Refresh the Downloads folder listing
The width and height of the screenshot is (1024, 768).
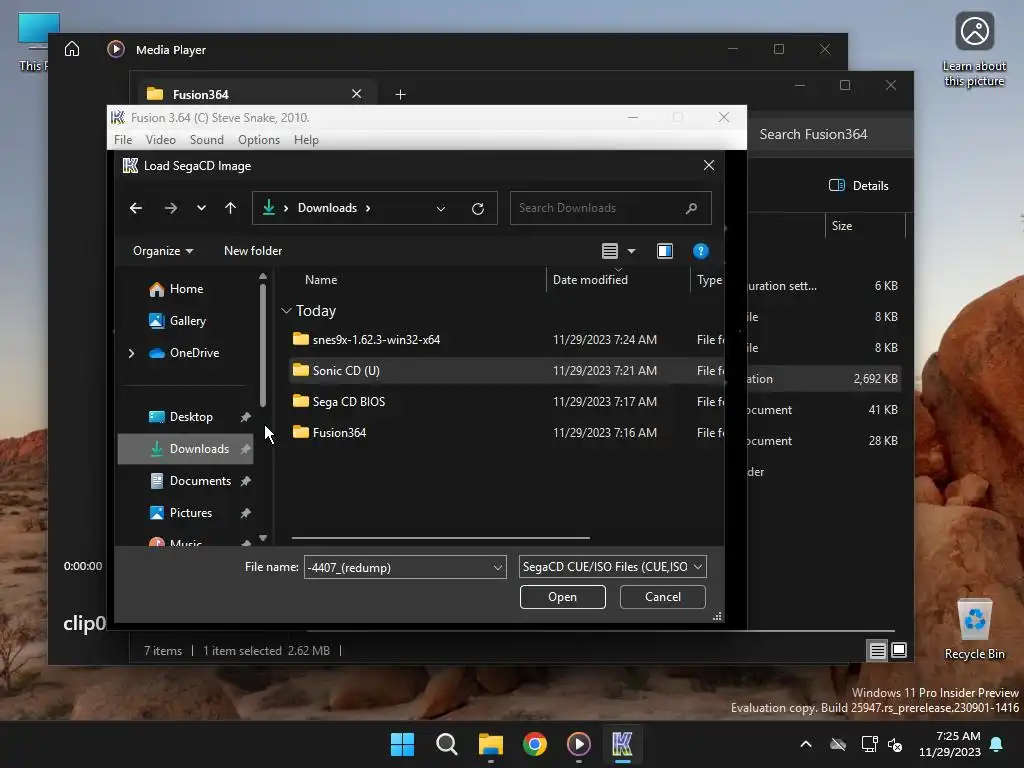click(x=478, y=208)
